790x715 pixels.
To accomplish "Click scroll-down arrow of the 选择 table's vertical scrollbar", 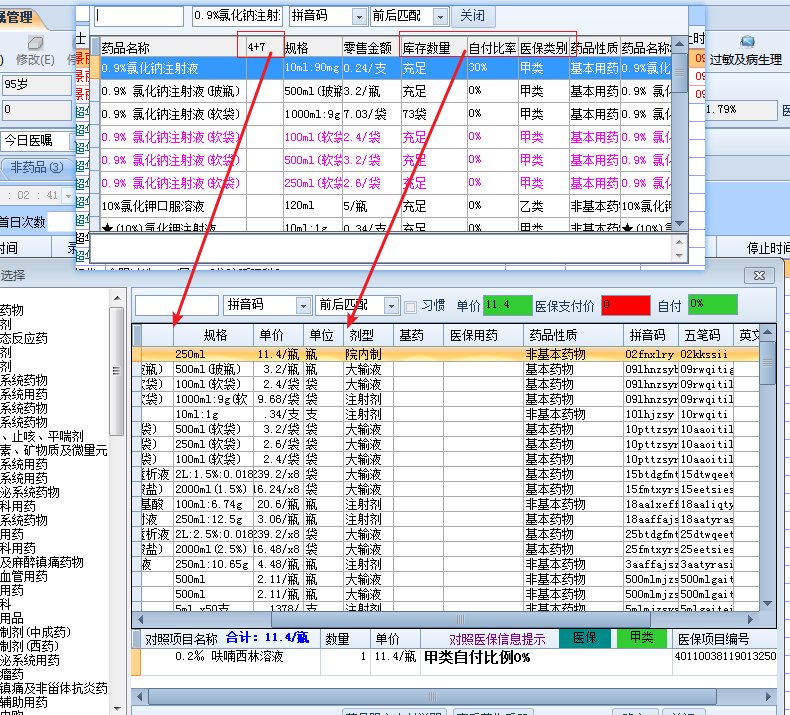I will click(767, 603).
